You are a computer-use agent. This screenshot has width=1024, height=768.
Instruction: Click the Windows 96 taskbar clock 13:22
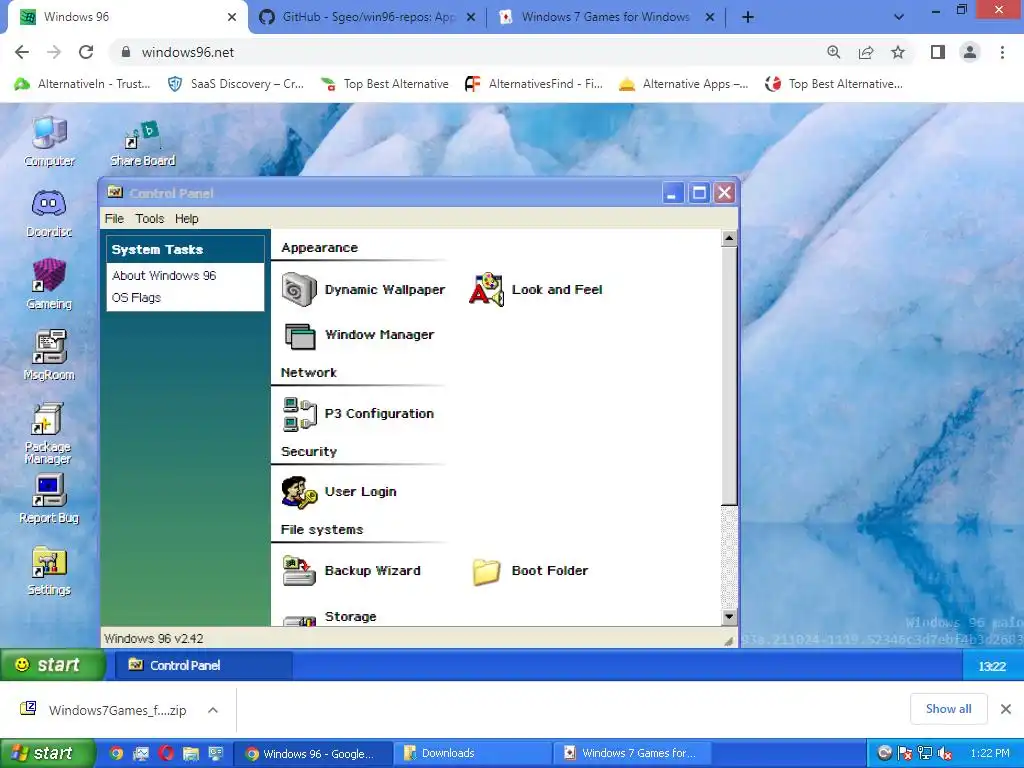991,666
